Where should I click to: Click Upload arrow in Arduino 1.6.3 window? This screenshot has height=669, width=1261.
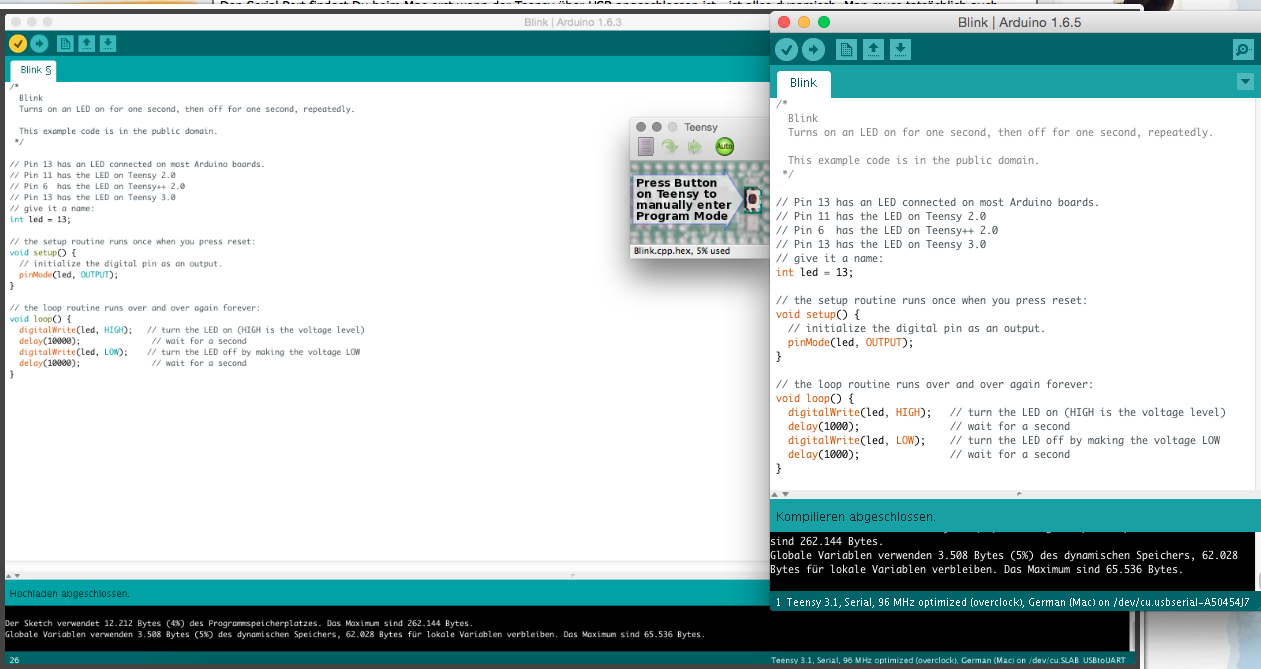click(x=39, y=43)
